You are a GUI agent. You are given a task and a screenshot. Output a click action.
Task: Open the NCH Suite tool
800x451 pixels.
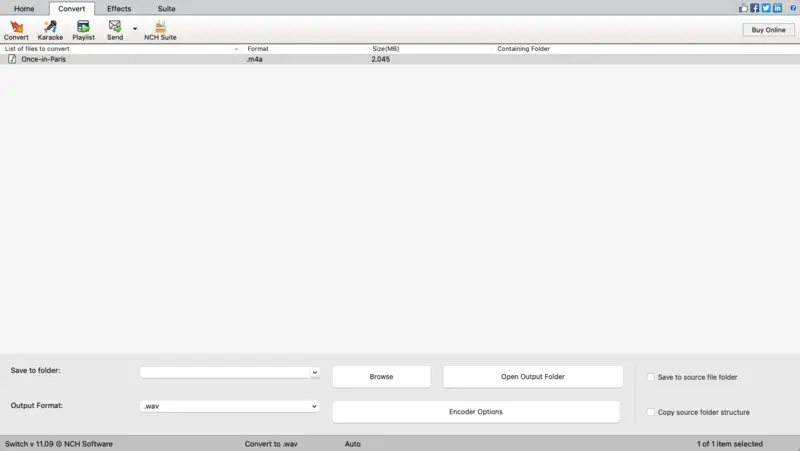160,30
